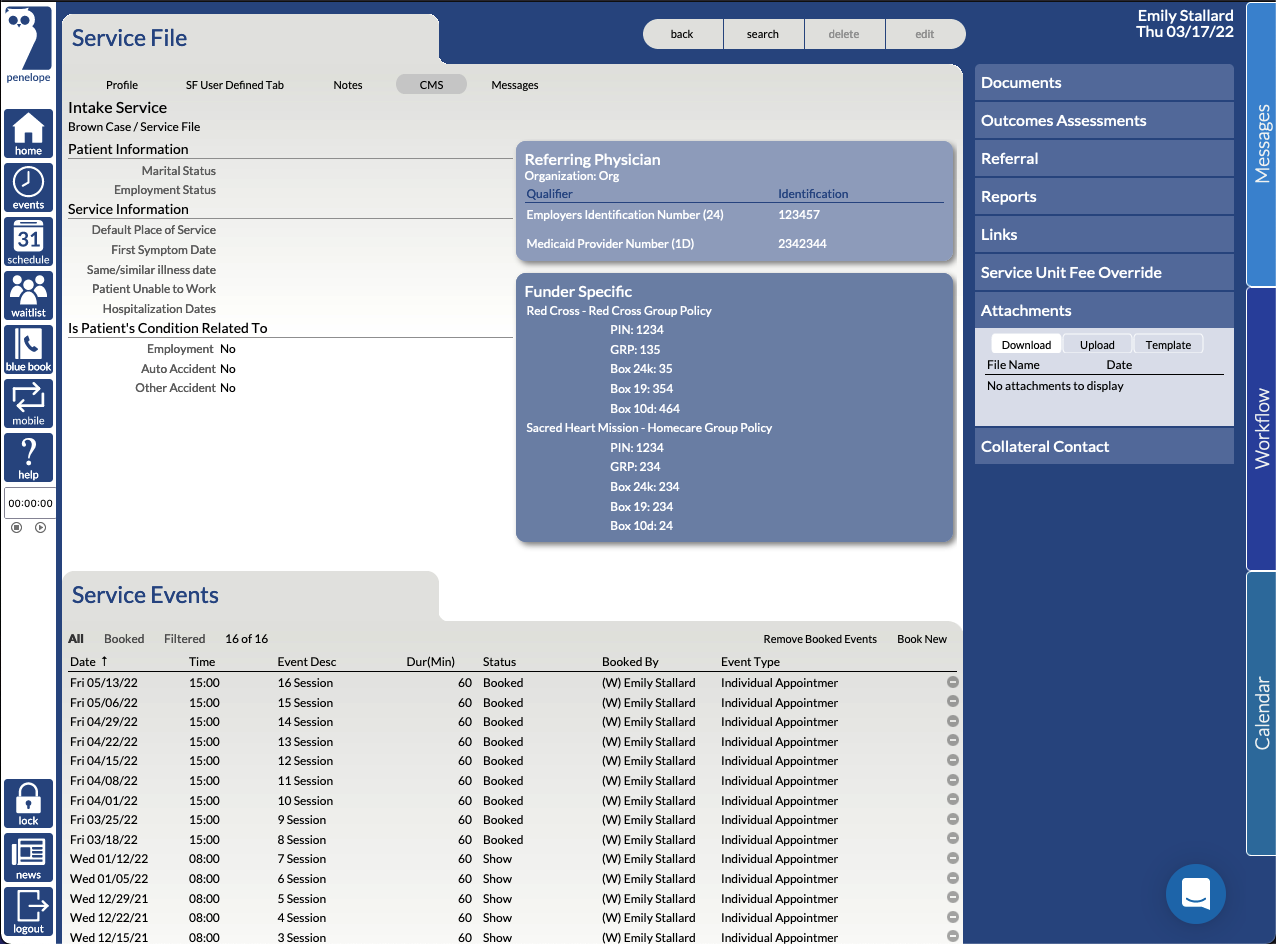1276x944 pixels.
Task: Expand the Outcomes Assessments panel
Action: [x=1104, y=121]
